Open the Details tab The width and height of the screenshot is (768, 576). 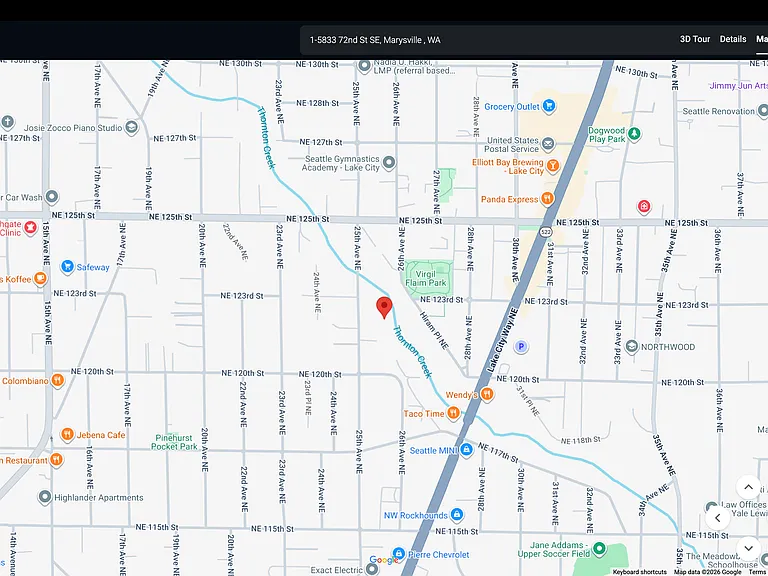[733, 39]
